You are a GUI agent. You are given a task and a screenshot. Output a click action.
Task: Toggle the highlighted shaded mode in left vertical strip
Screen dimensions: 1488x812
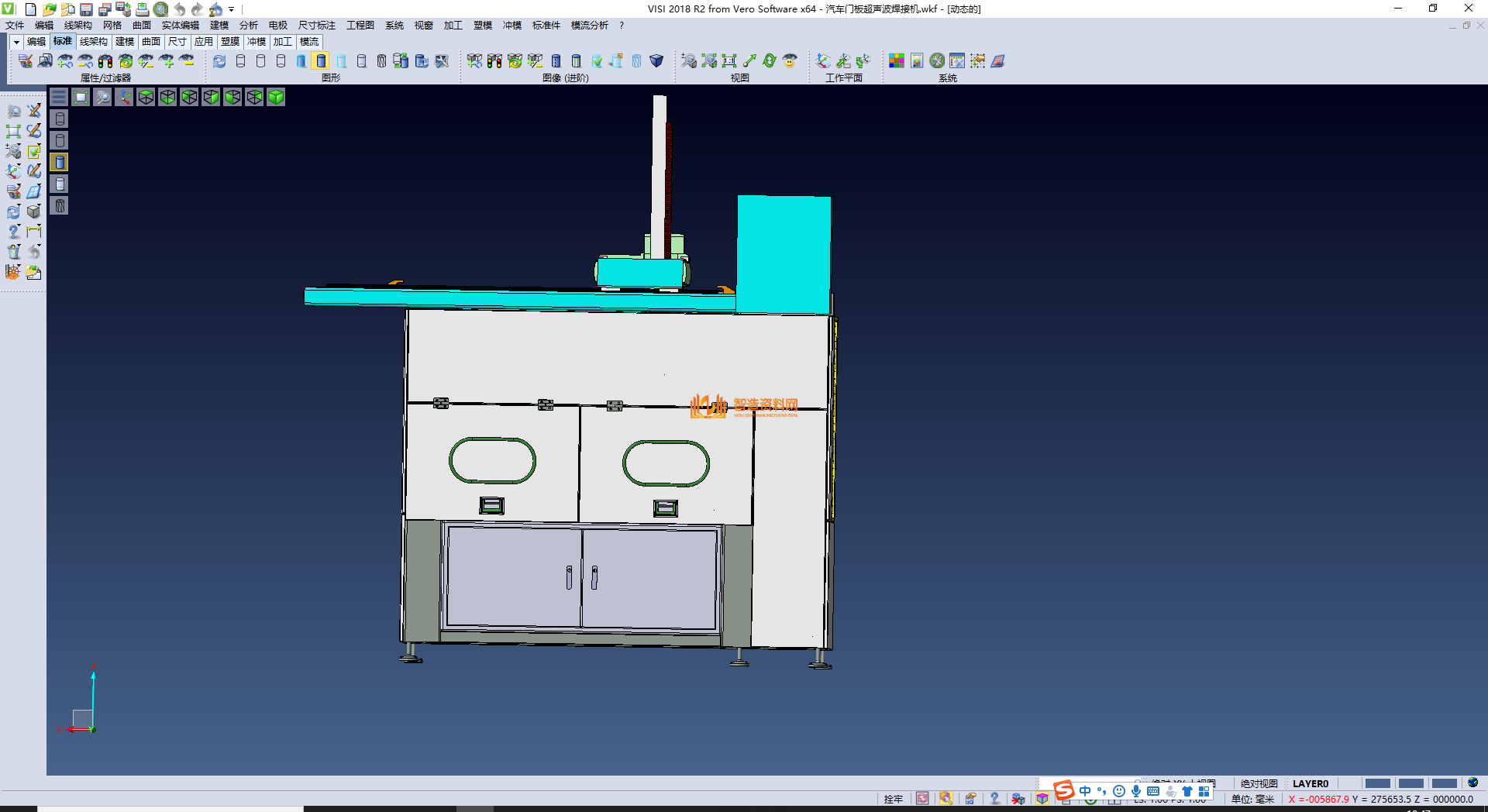tap(60, 162)
